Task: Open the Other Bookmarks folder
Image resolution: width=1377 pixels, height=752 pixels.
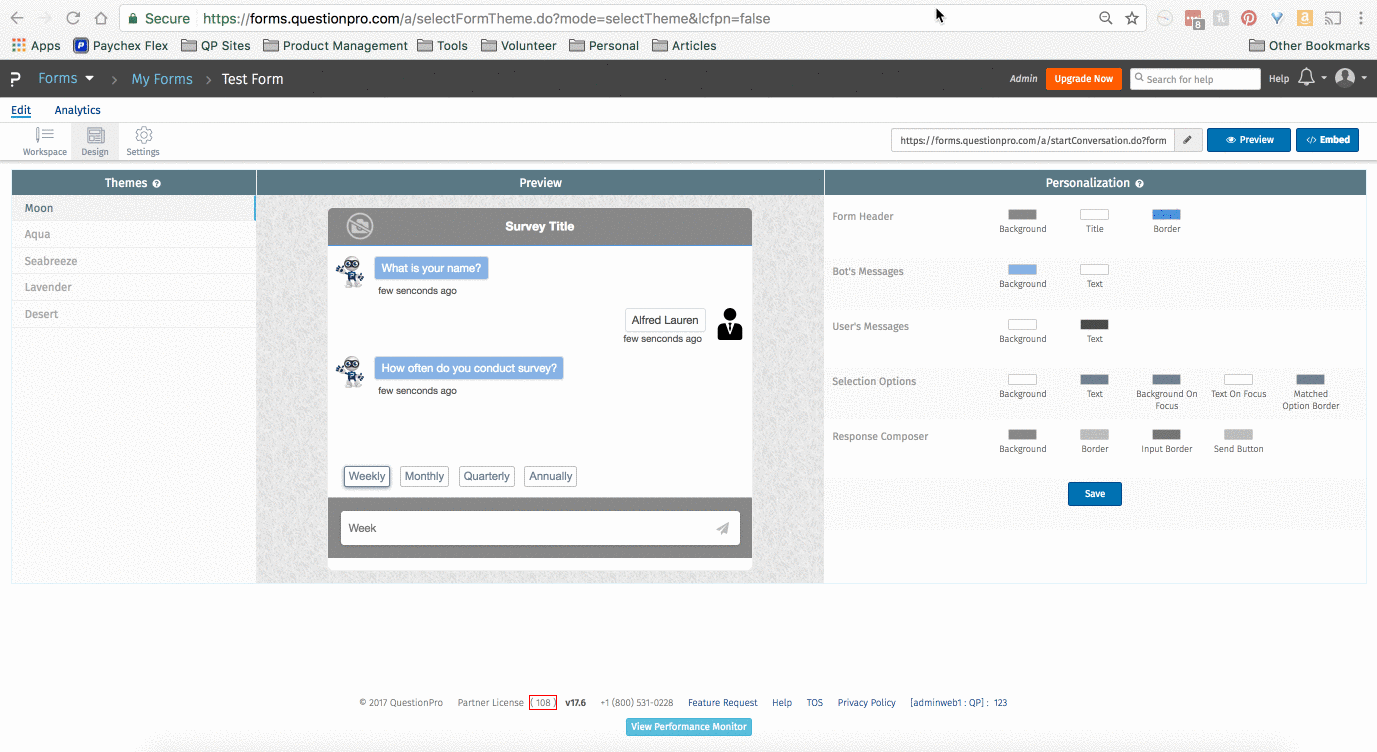Action: tap(1309, 45)
